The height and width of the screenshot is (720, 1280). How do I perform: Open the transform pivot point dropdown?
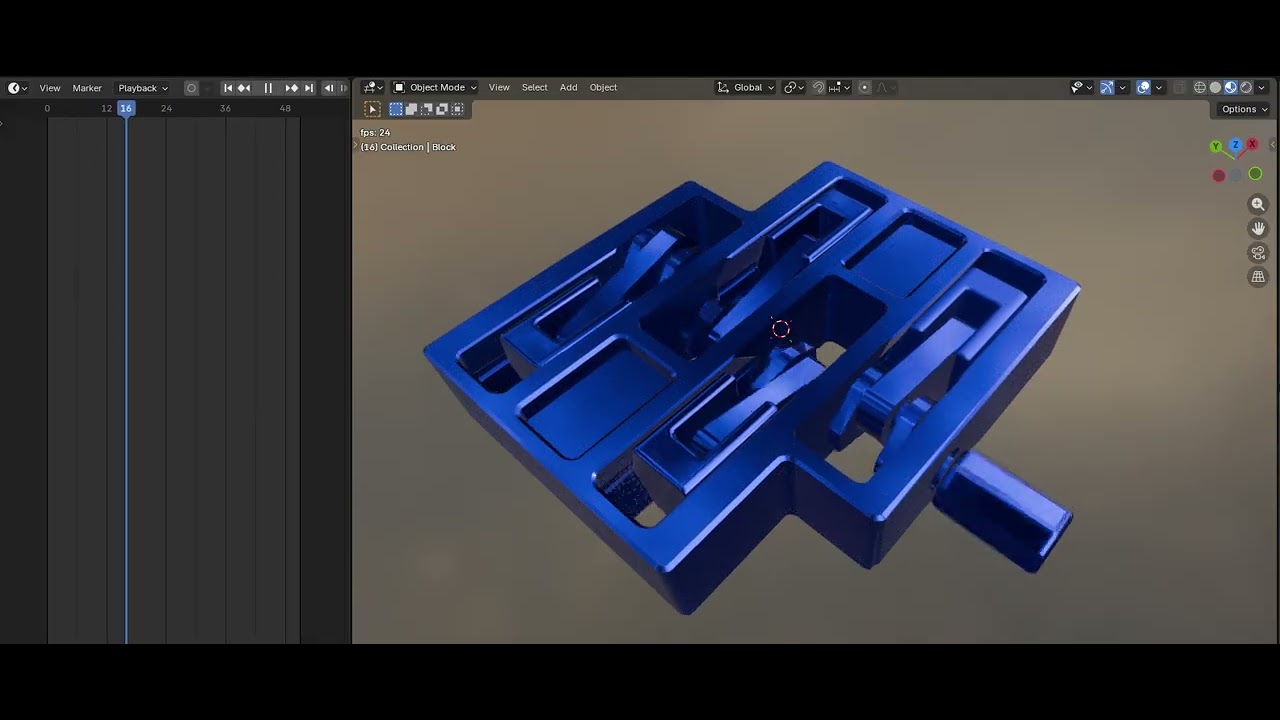tap(794, 87)
